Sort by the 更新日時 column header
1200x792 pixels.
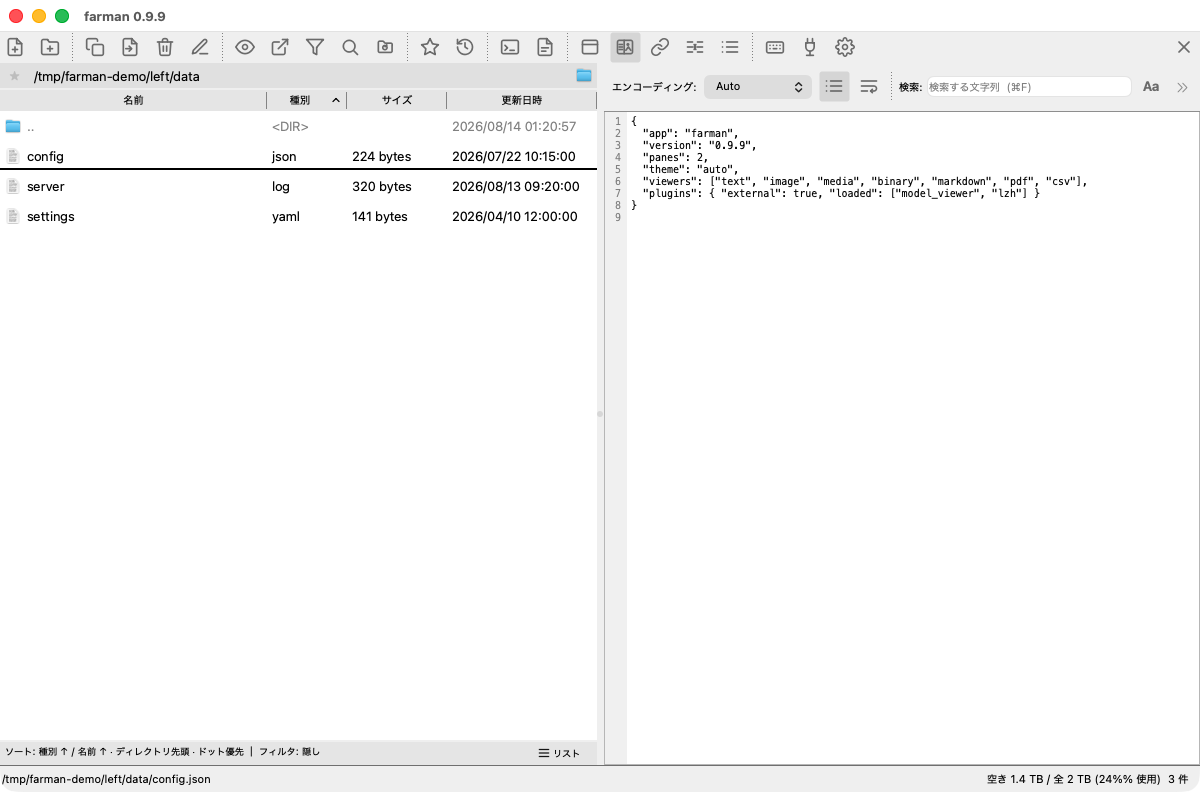tap(521, 100)
